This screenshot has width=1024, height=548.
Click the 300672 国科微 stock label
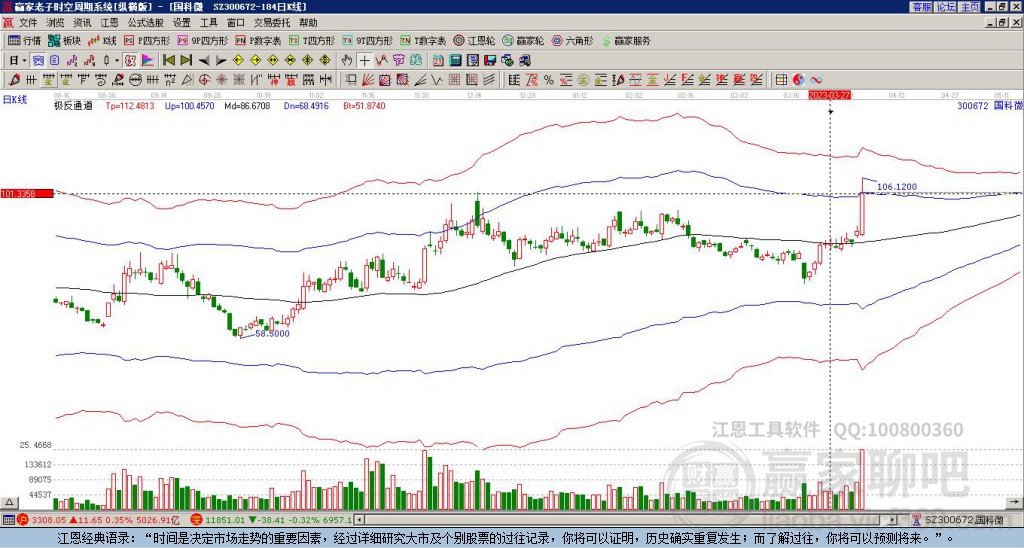pyautogui.click(x=990, y=106)
